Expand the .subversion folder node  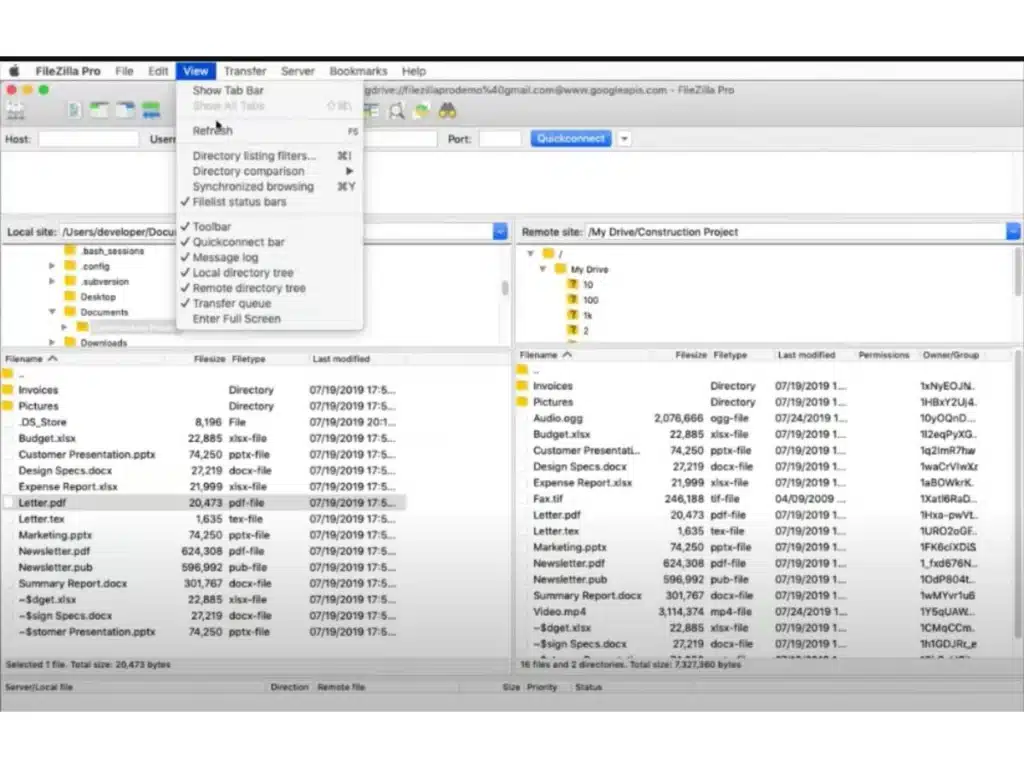click(52, 281)
